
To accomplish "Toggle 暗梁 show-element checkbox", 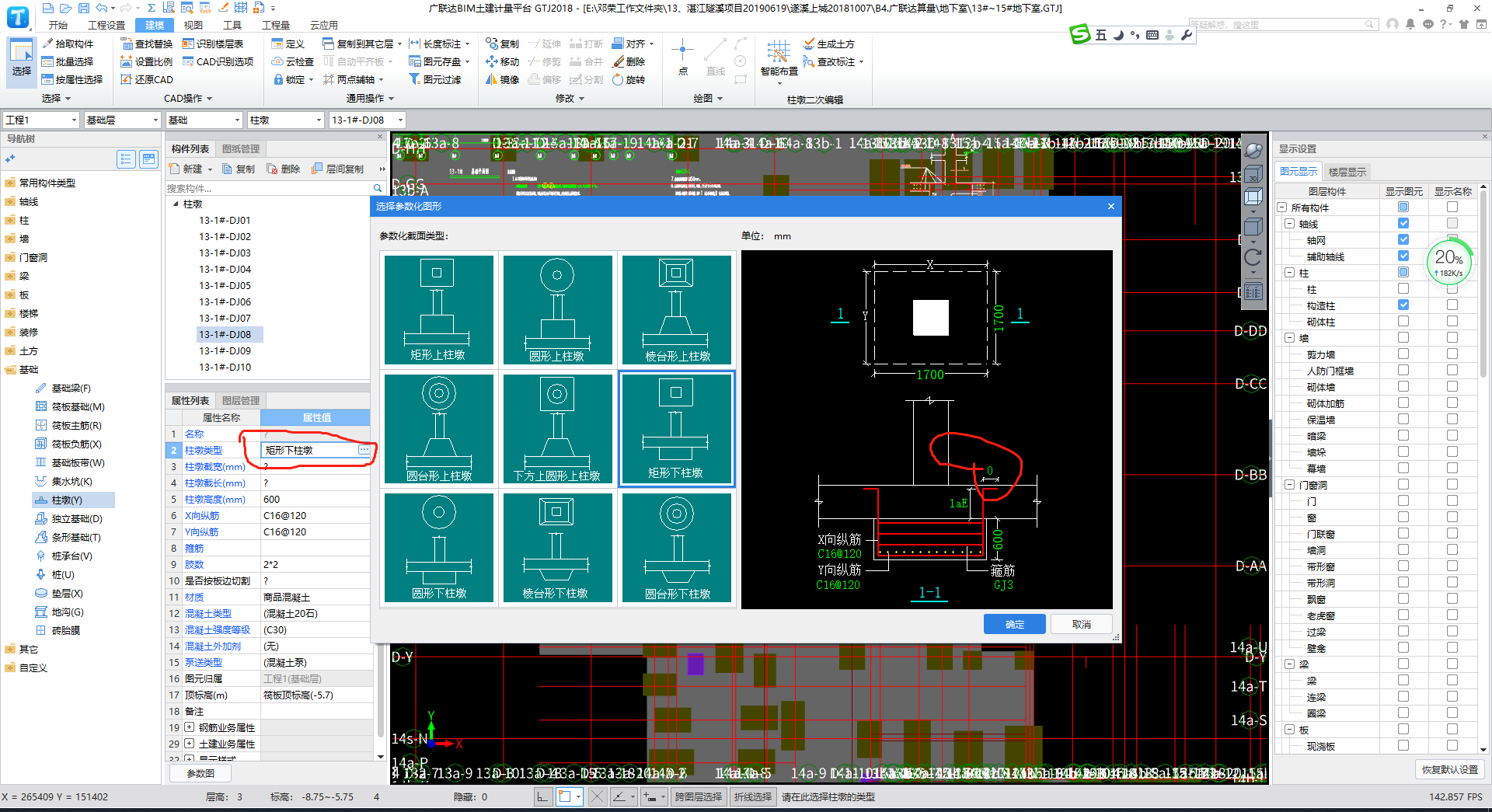I will (x=1403, y=435).
